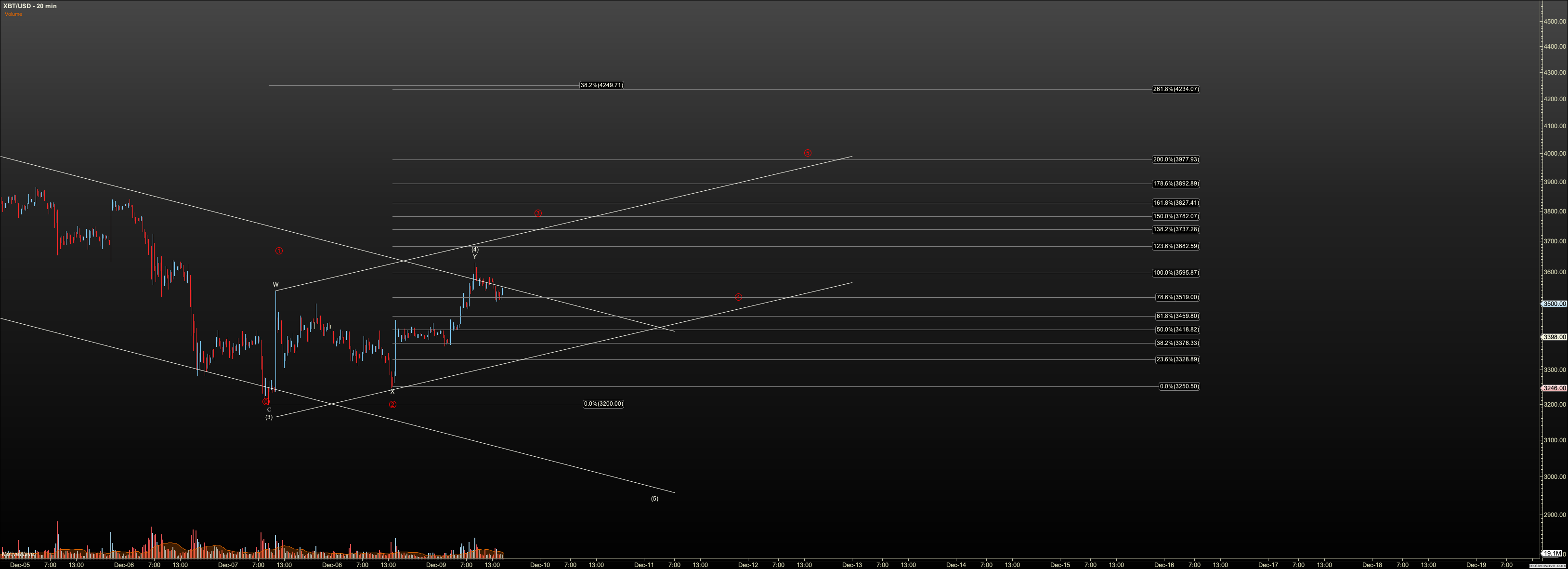Click the 200.0%(3977.93) Fibonacci label
Screen dimensions: 1568x569
[1176, 159]
